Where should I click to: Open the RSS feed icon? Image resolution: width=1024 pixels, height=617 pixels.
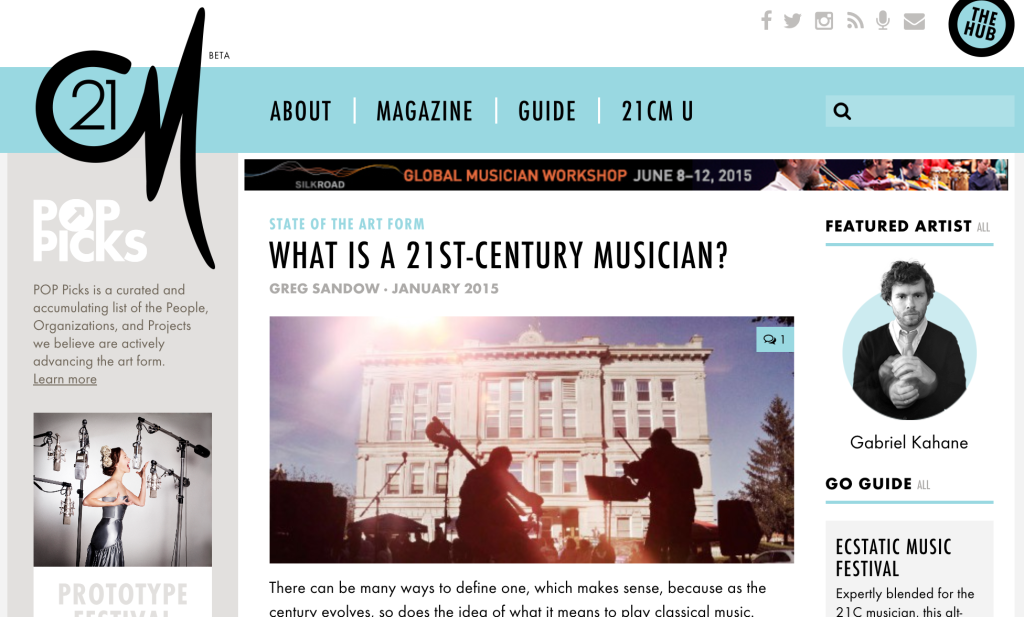pyautogui.click(x=855, y=21)
